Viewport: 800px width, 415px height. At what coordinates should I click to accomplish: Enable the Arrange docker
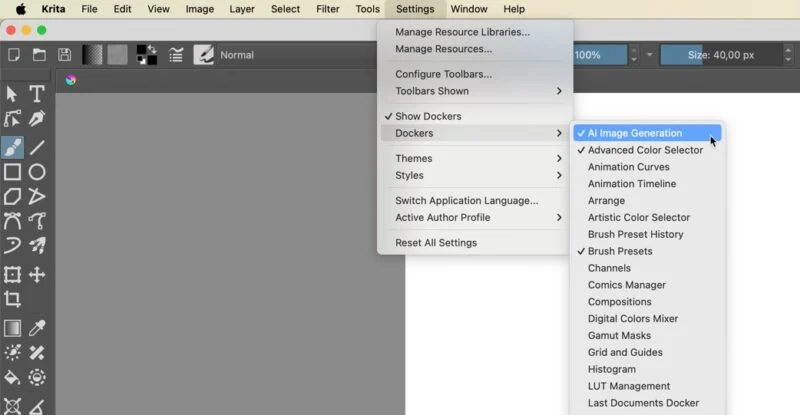pos(647,201)
